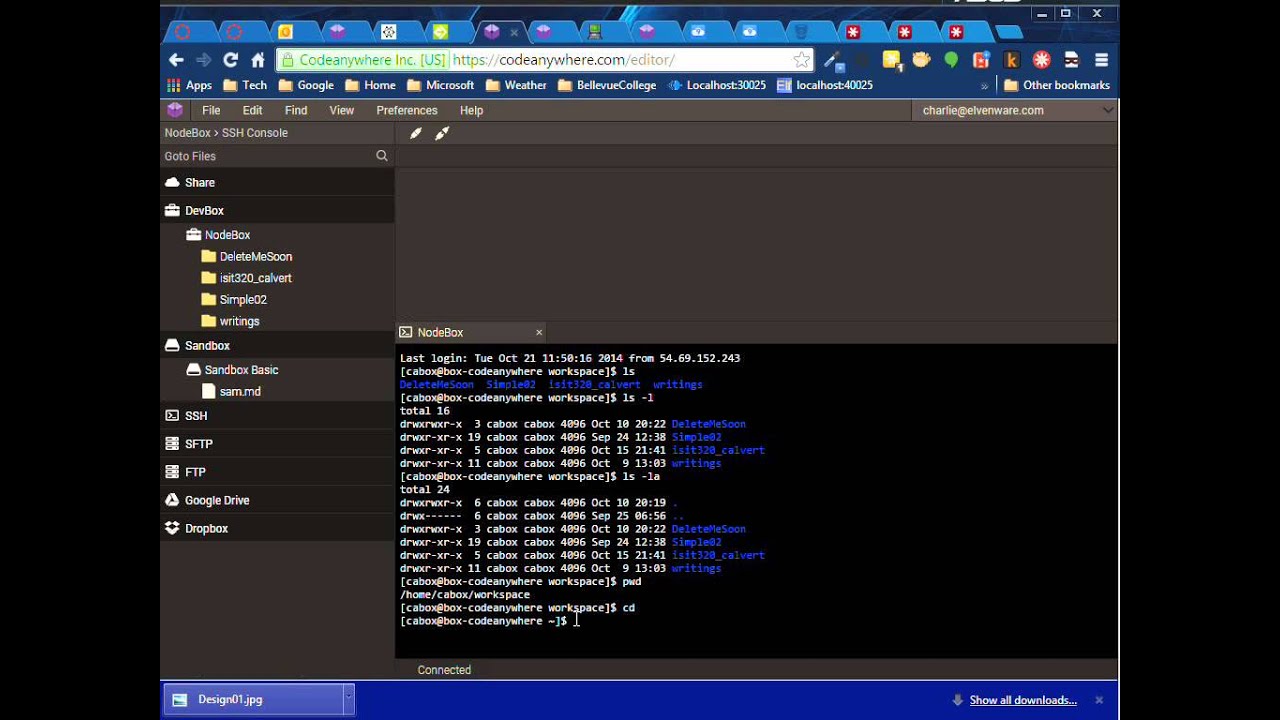The width and height of the screenshot is (1280, 720).
Task: Open the sam.md file name
Action: pyautogui.click(x=240, y=392)
